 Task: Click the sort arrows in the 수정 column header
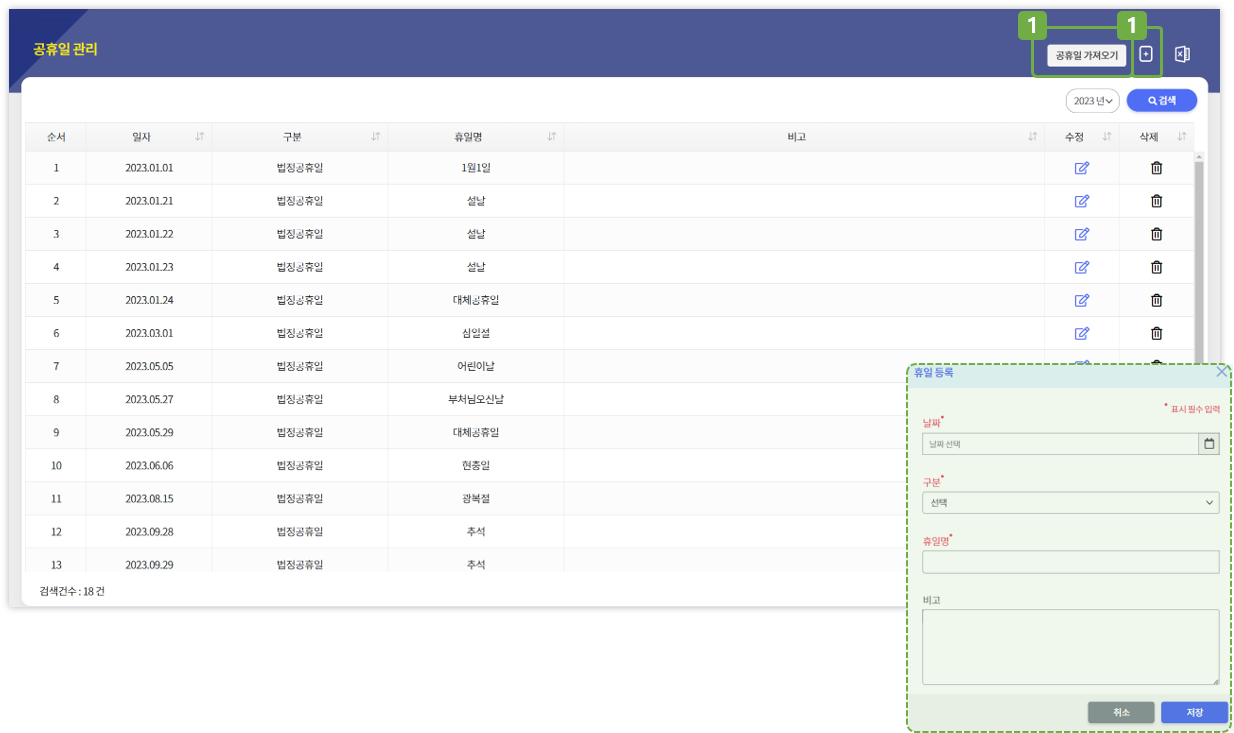pos(1107,137)
